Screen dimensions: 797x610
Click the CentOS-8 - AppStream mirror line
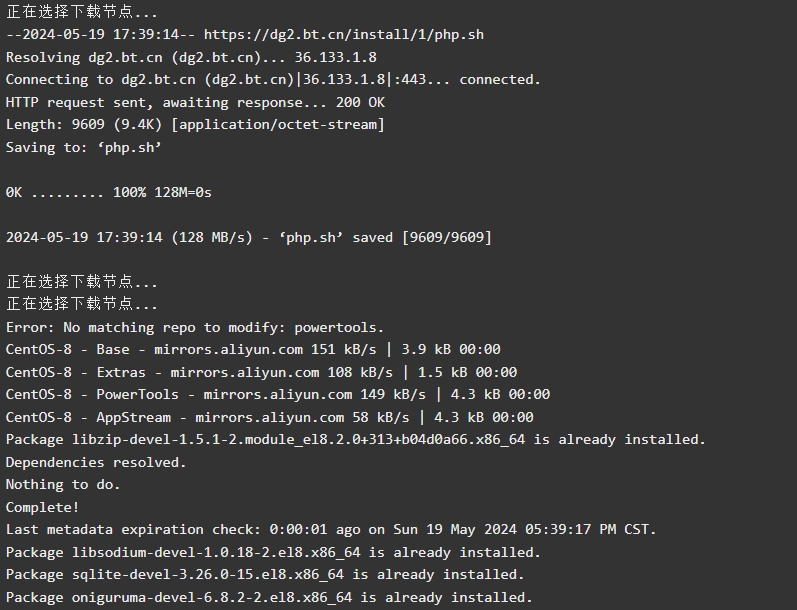click(269, 417)
